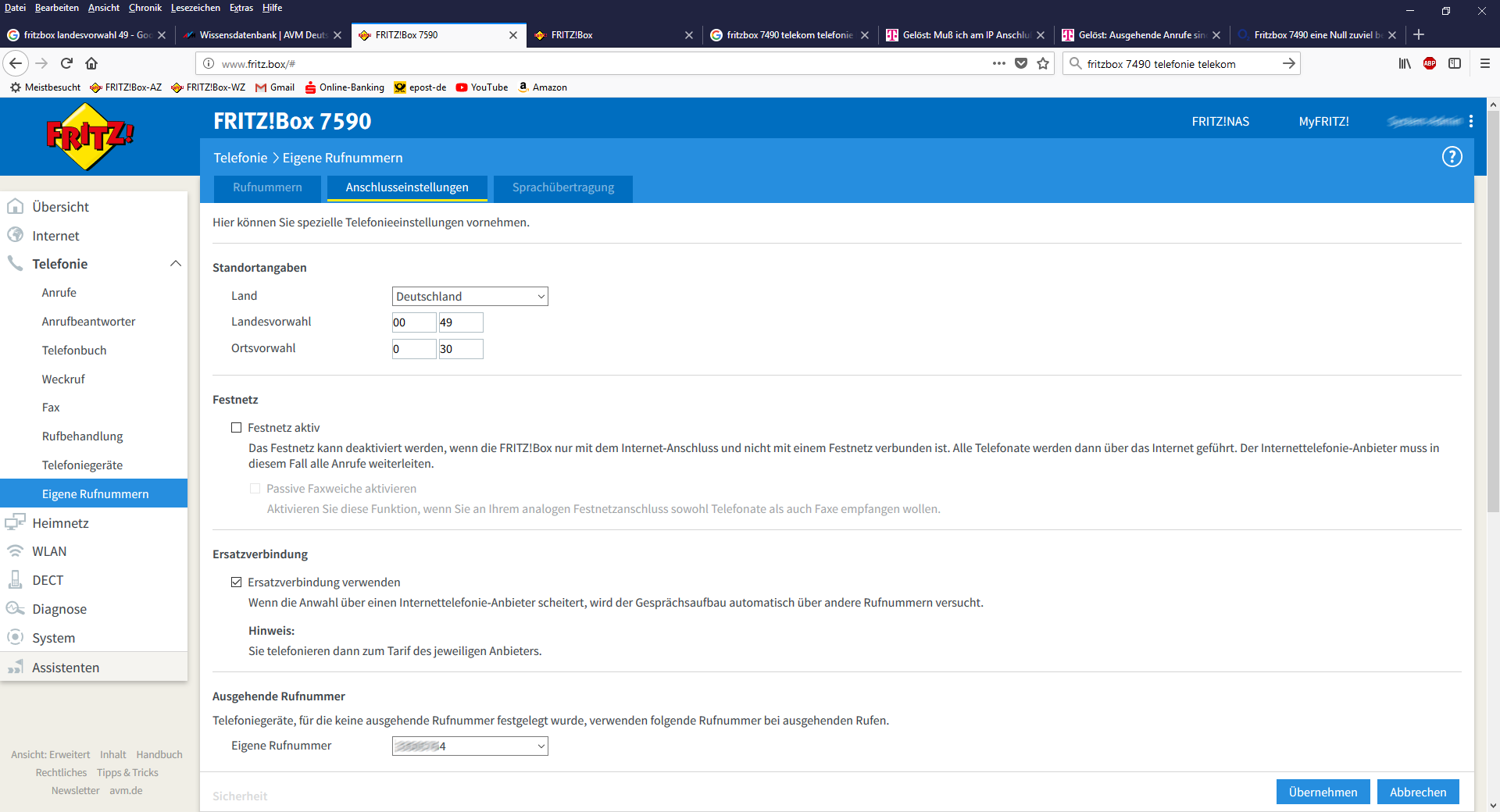Open epost-de bookmark
This screenshot has height=812, width=1500.
[x=420, y=87]
